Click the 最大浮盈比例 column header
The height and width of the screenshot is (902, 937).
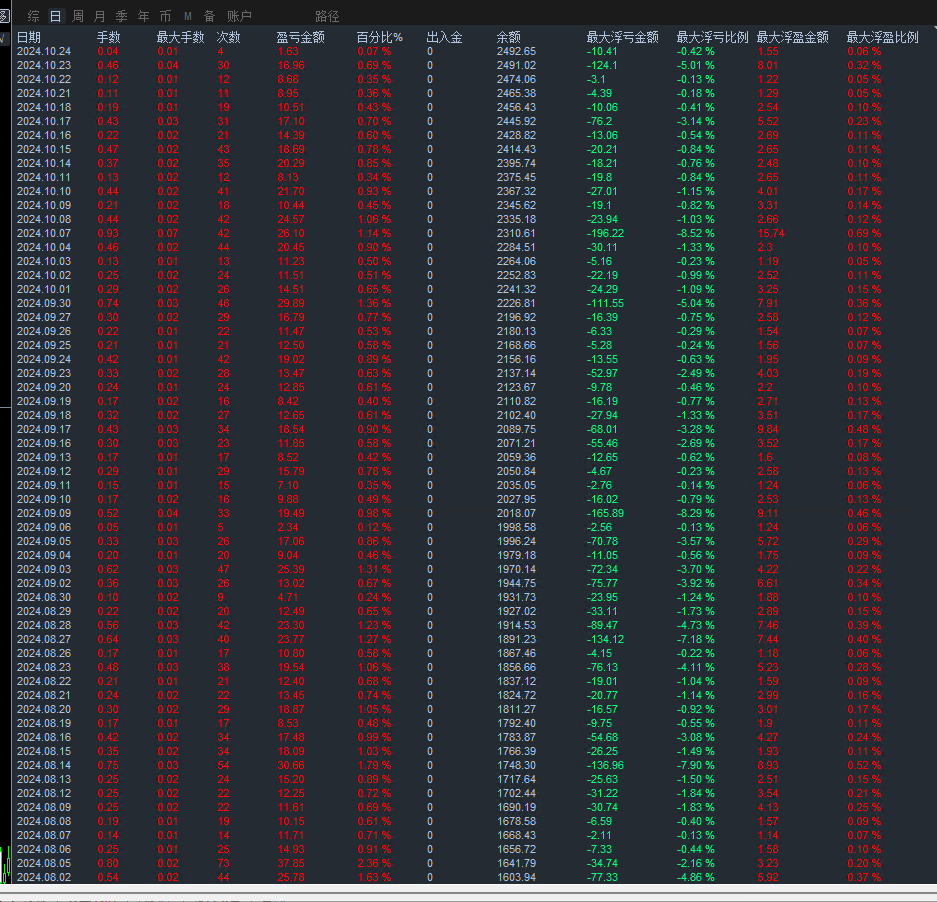882,37
